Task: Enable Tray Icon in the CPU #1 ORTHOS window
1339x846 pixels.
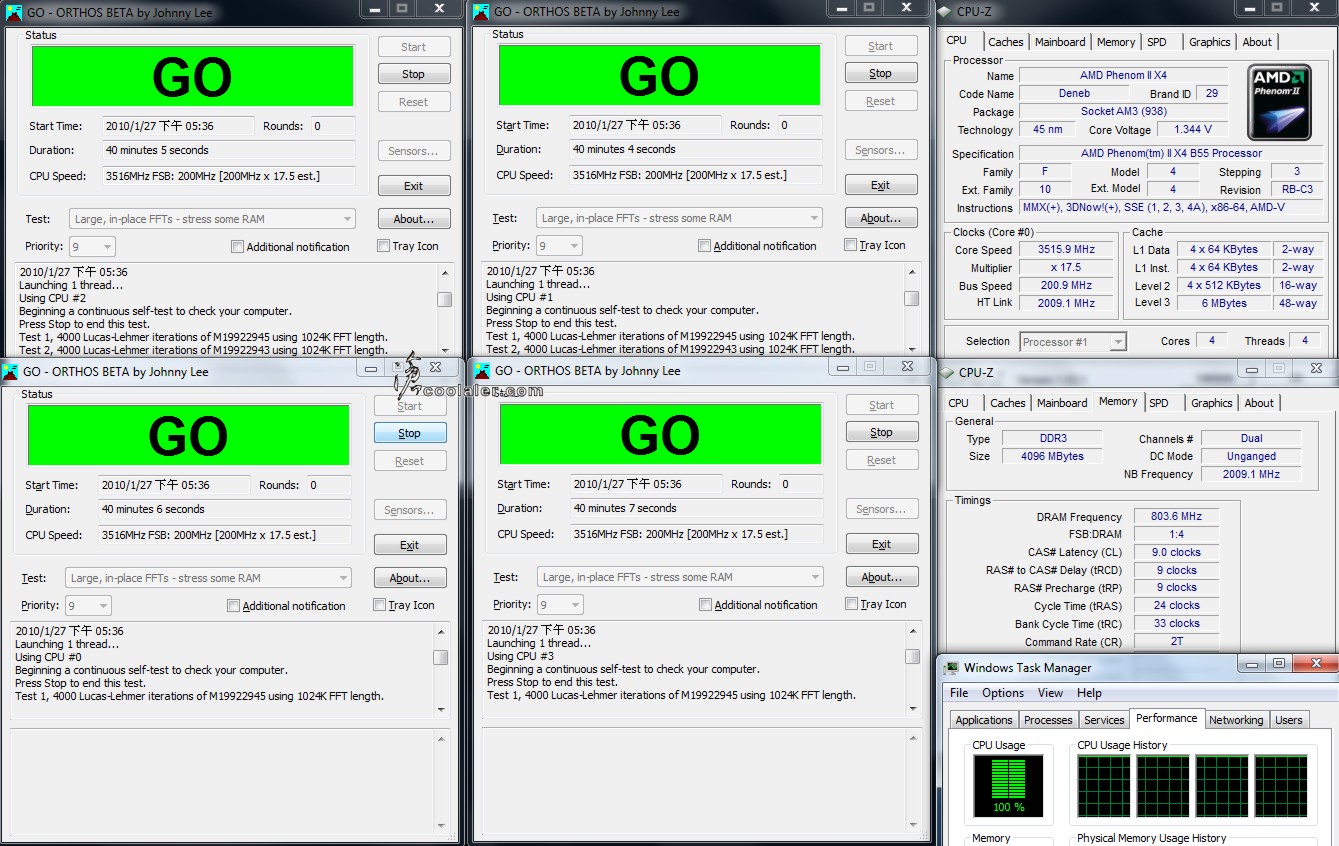Action: [x=851, y=245]
